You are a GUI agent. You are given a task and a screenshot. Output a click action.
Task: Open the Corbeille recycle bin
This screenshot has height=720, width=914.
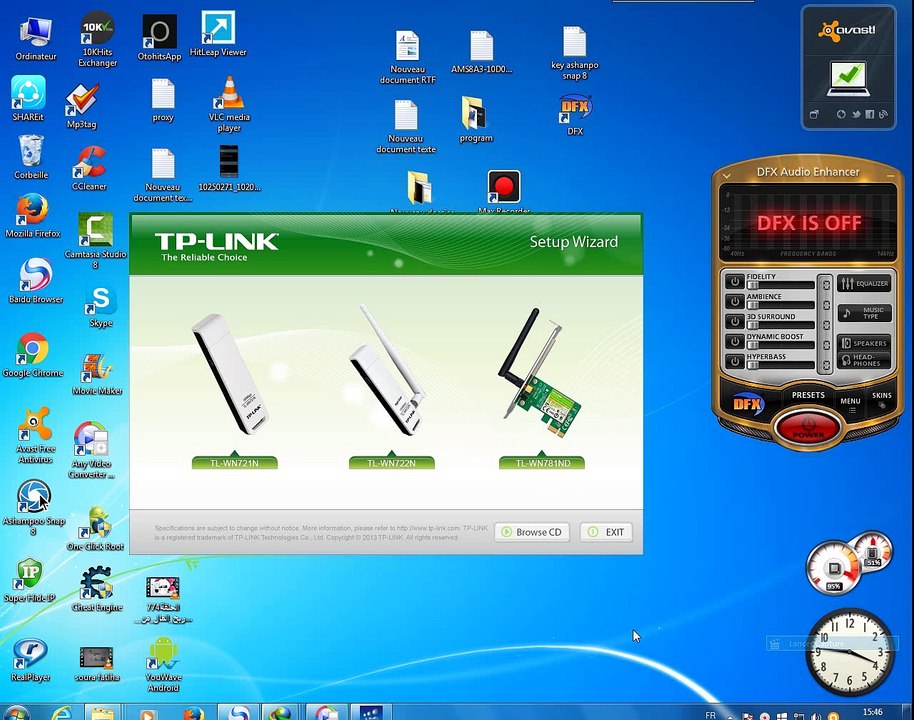tap(31, 157)
